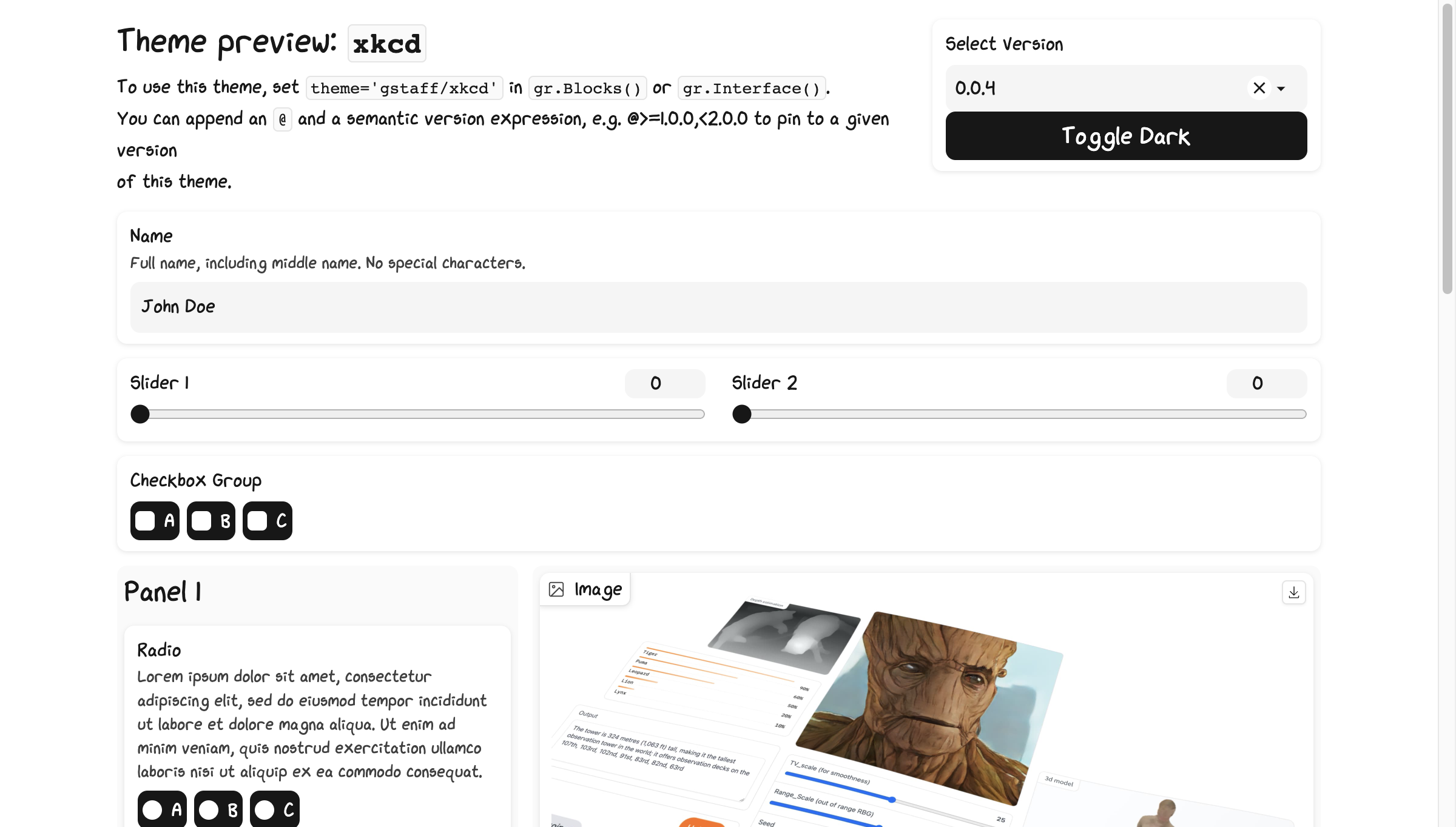Screen dimensions: 1456x827
Task: Drag Slider 1 to adjust value
Action: (x=140, y=414)
